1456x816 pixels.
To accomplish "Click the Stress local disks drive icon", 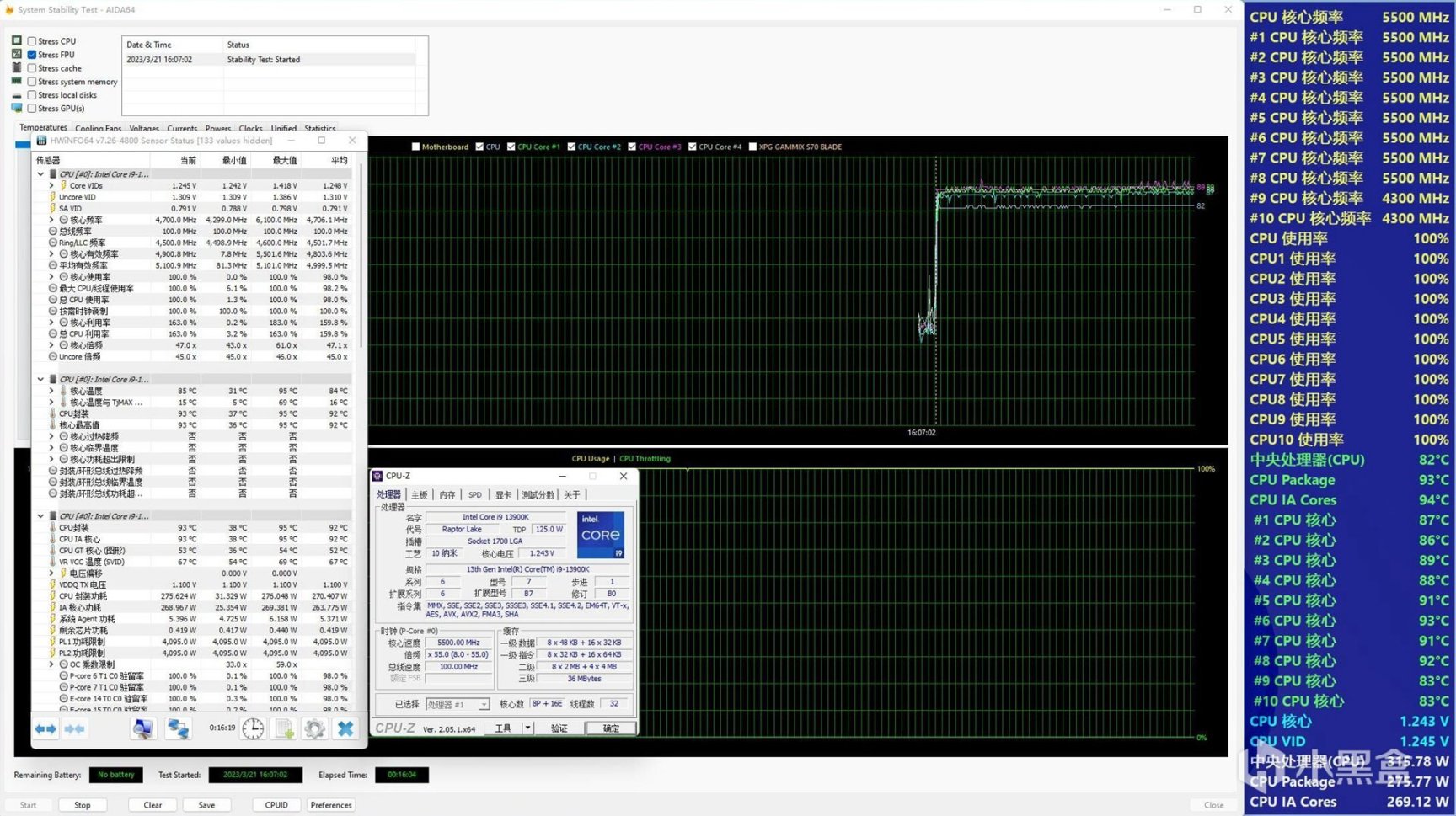I will coord(17,94).
